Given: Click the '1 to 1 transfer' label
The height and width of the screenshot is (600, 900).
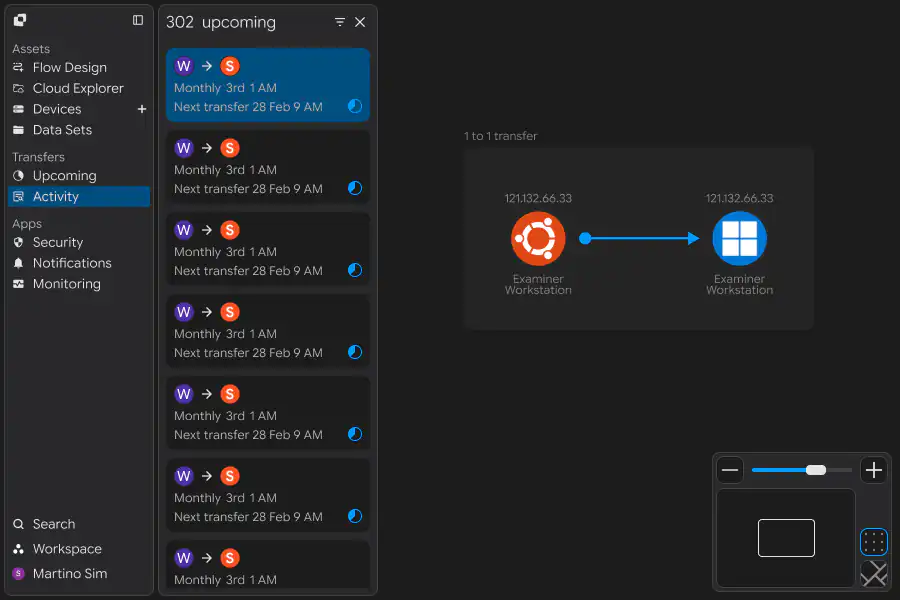Looking at the screenshot, I should click(501, 136).
